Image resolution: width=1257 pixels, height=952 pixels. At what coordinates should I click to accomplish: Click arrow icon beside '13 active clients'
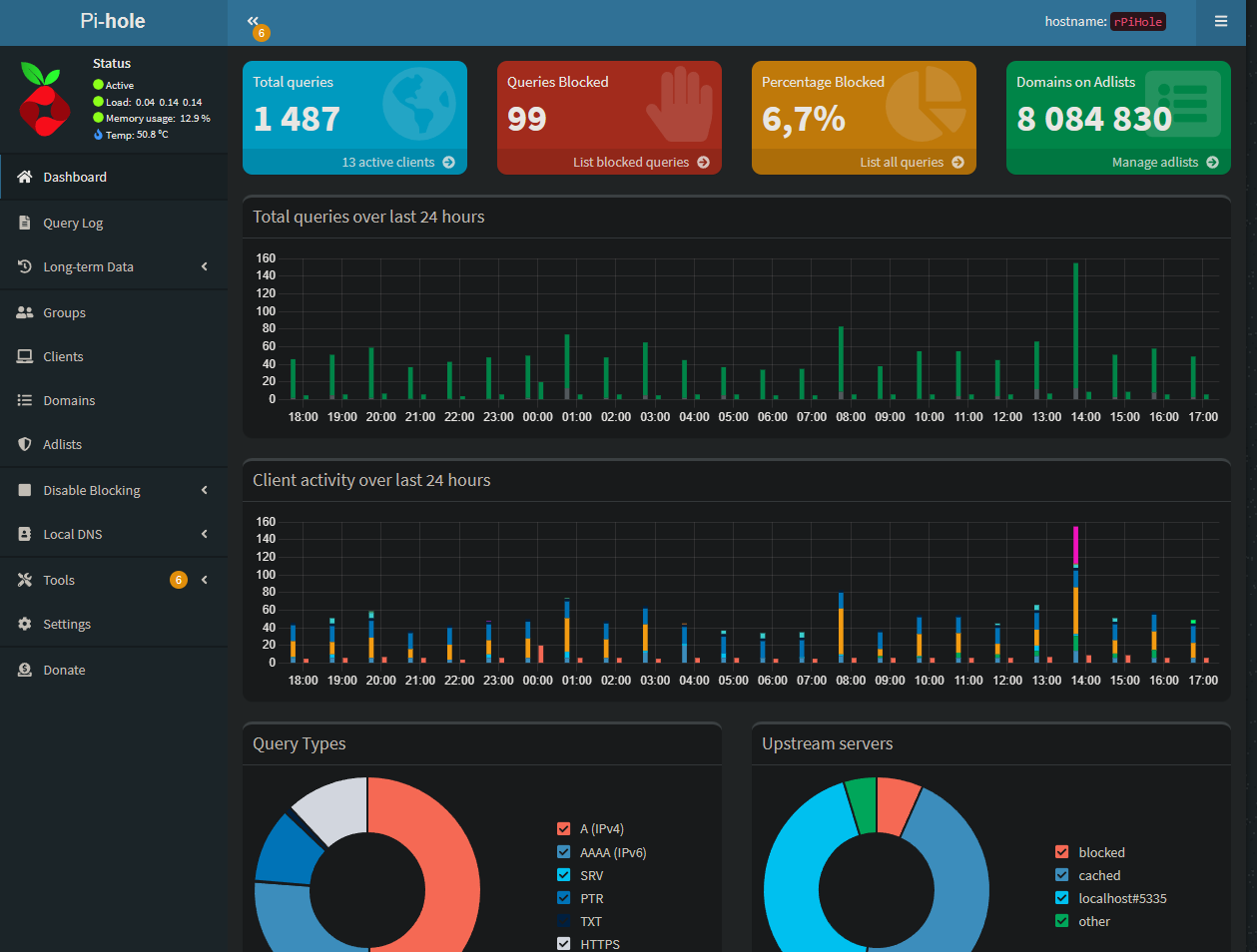pos(448,162)
